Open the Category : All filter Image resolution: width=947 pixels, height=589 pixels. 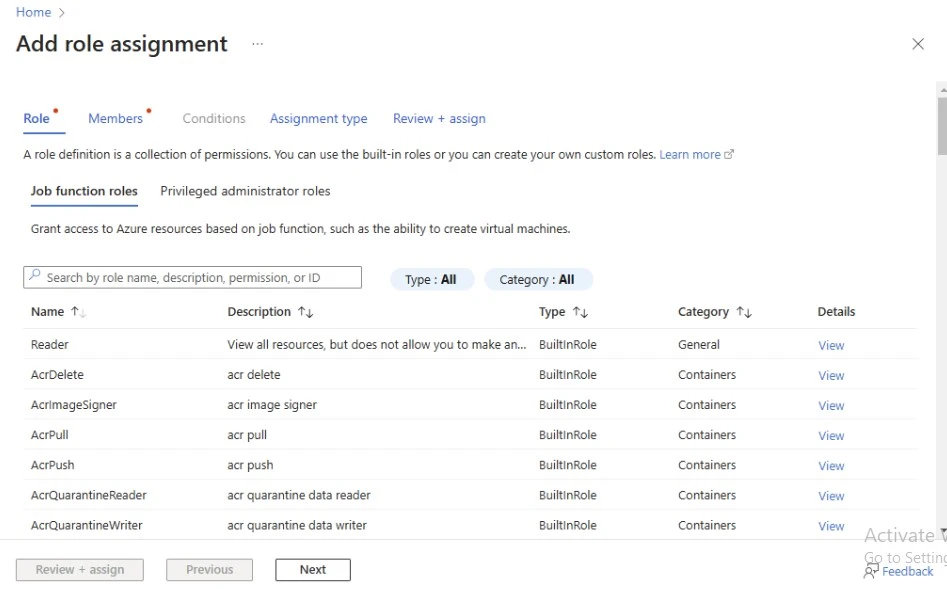(x=538, y=279)
